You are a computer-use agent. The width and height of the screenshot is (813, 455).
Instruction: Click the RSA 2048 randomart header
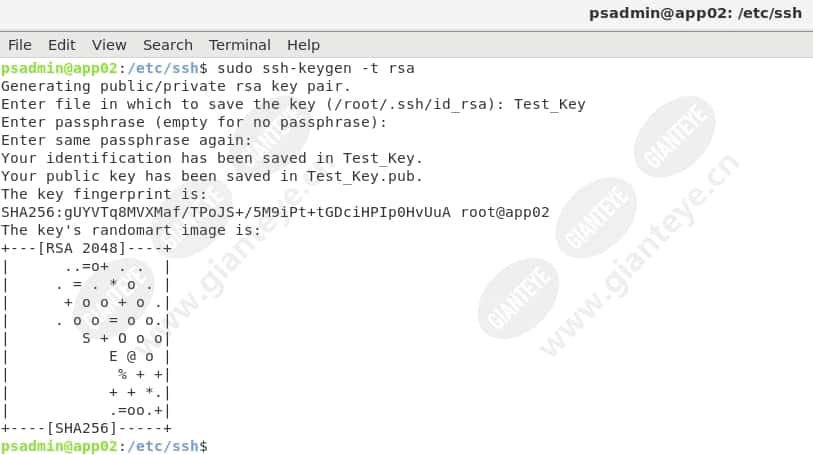click(86, 249)
